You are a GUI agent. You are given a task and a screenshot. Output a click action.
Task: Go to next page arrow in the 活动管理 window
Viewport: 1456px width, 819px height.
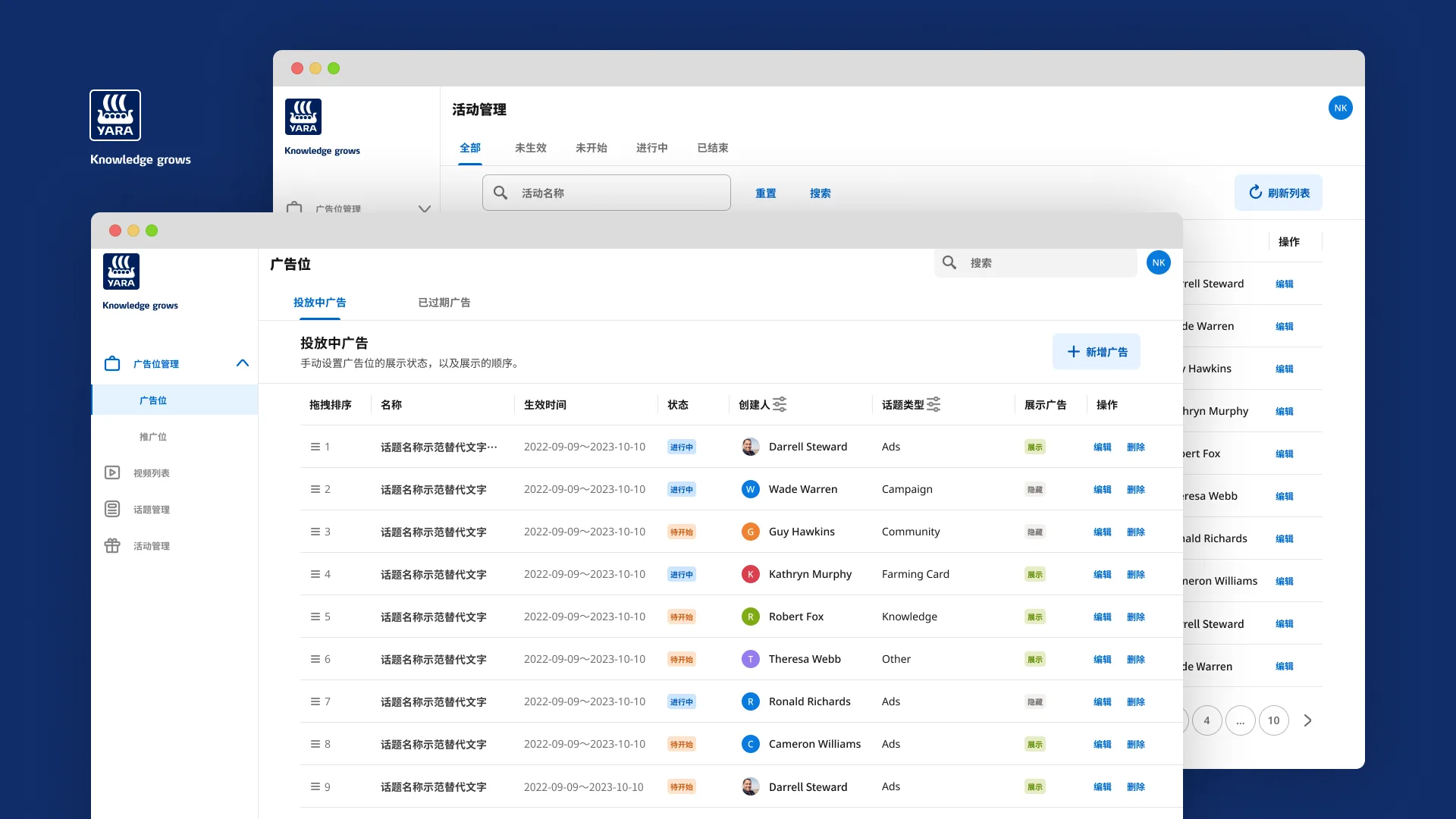point(1307,720)
